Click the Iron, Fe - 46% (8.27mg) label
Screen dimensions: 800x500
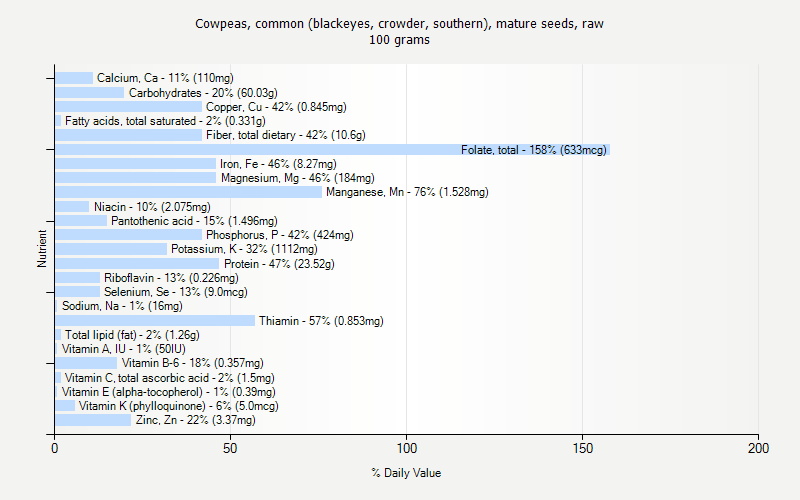click(278, 164)
